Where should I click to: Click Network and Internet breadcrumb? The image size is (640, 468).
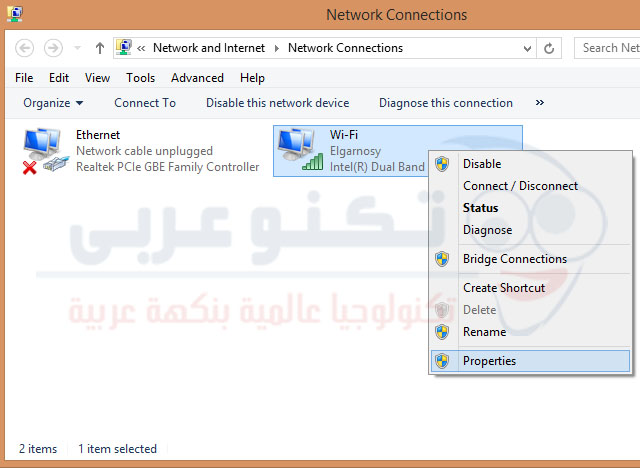click(209, 48)
